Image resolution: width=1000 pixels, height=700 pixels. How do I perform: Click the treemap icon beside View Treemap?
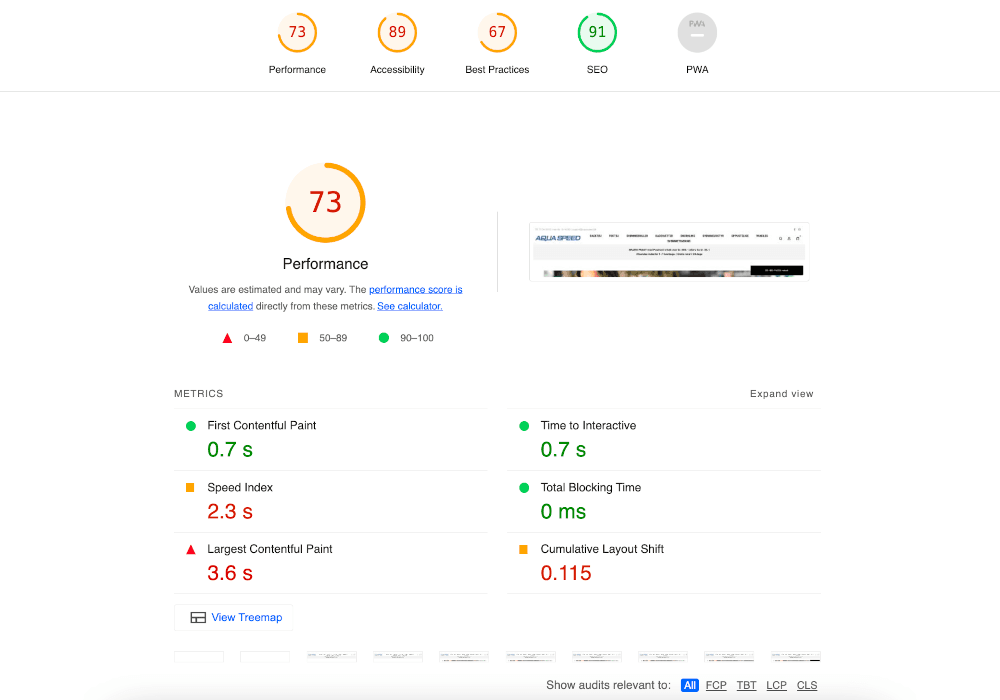(198, 618)
